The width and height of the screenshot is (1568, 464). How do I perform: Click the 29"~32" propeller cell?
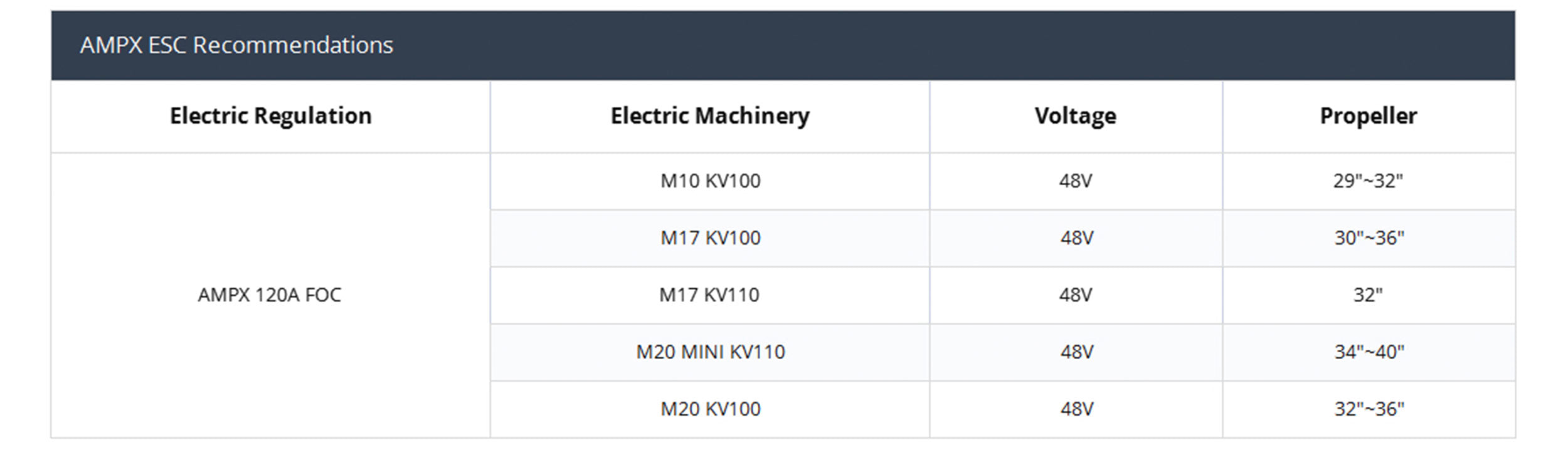[x=1368, y=181]
